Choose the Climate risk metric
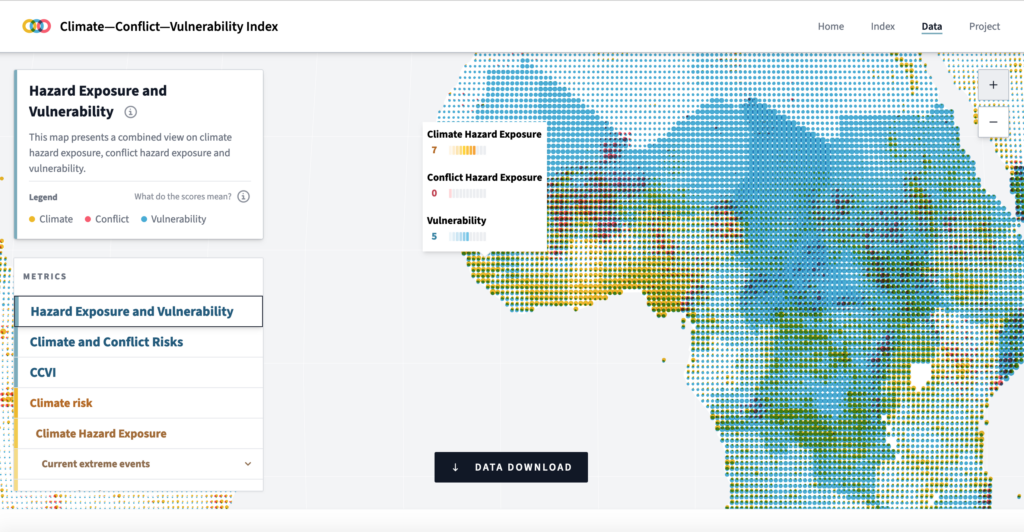1024x532 pixels. coord(61,403)
